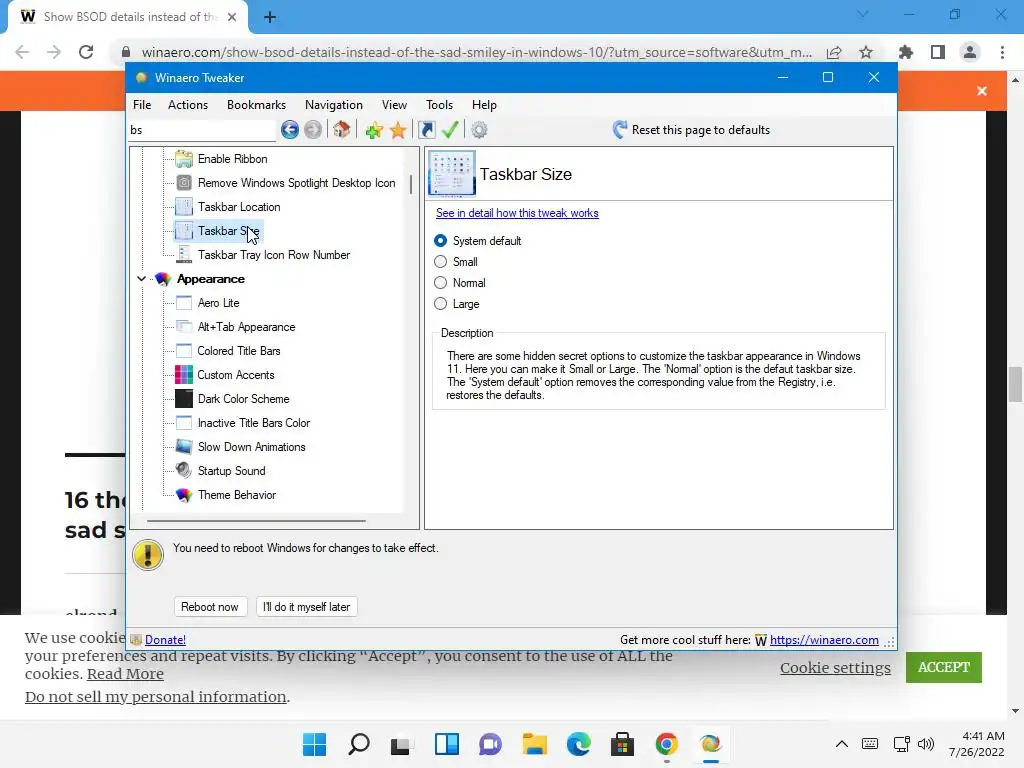Click Read More link in cookie notice
The height and width of the screenshot is (768, 1024).
[x=125, y=674]
